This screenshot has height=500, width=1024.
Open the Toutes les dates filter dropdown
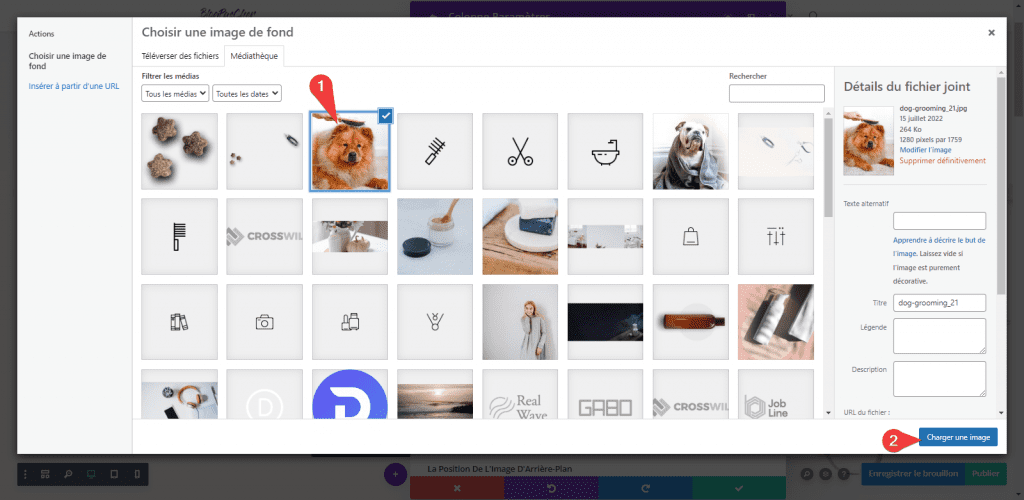[x=247, y=93]
